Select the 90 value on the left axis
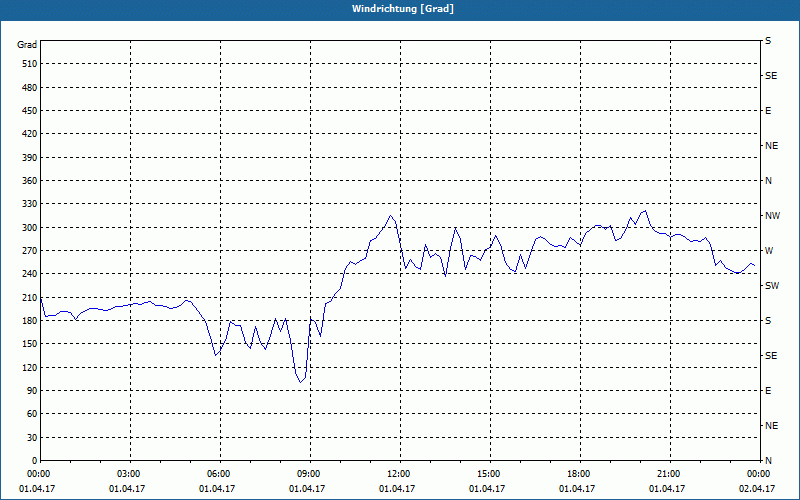 click(32, 391)
